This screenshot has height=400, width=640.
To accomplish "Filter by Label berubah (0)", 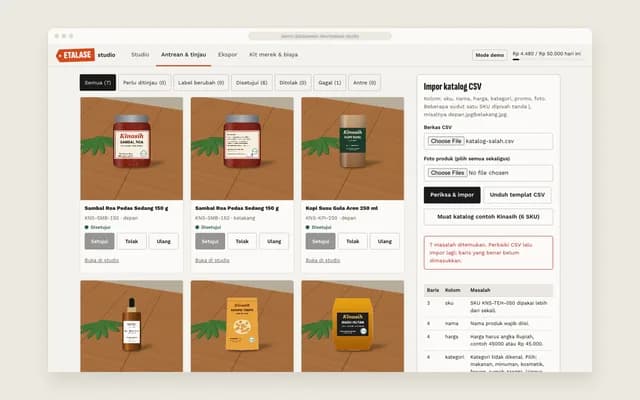I will tap(201, 82).
